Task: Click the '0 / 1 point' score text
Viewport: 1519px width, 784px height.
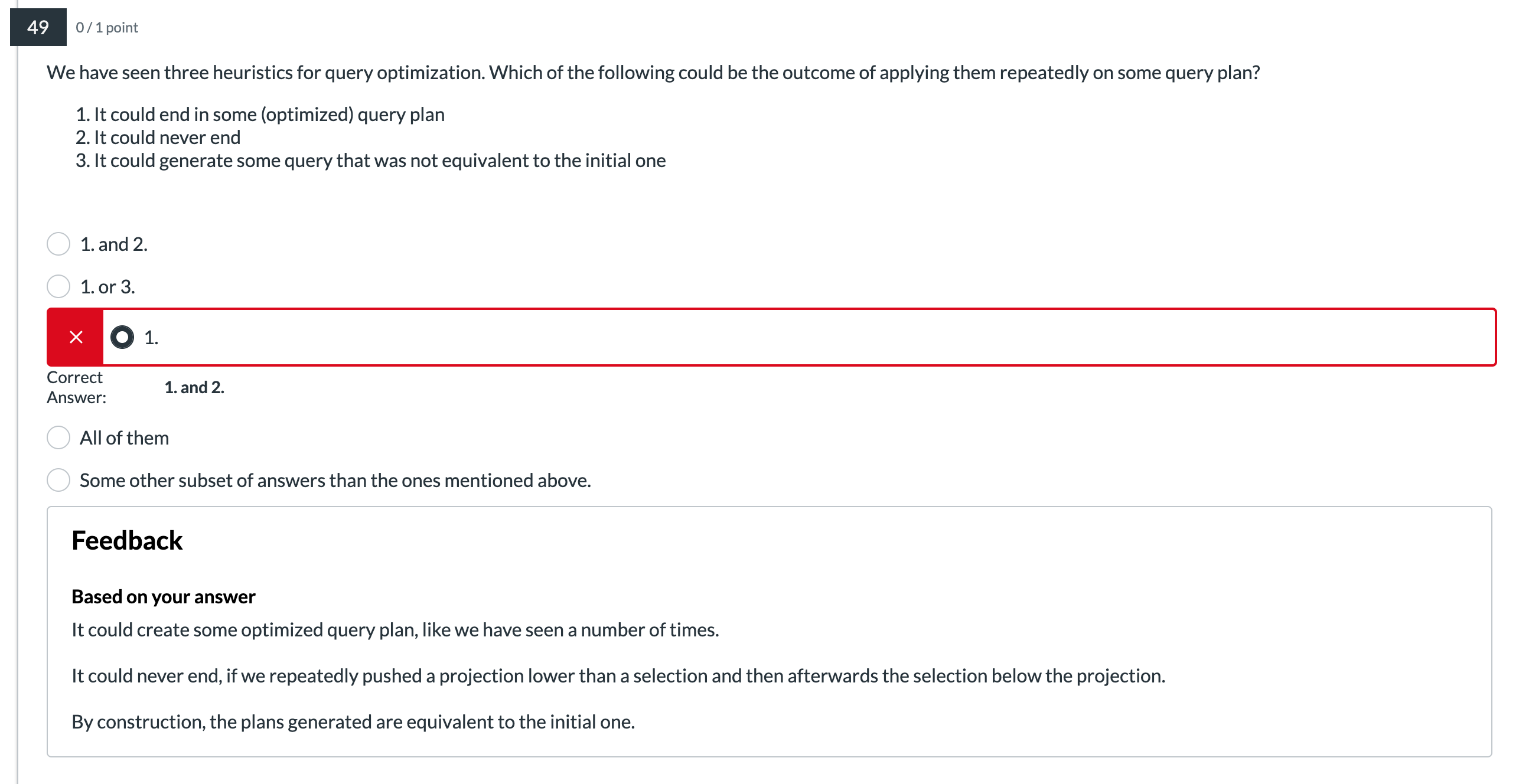Action: [107, 28]
